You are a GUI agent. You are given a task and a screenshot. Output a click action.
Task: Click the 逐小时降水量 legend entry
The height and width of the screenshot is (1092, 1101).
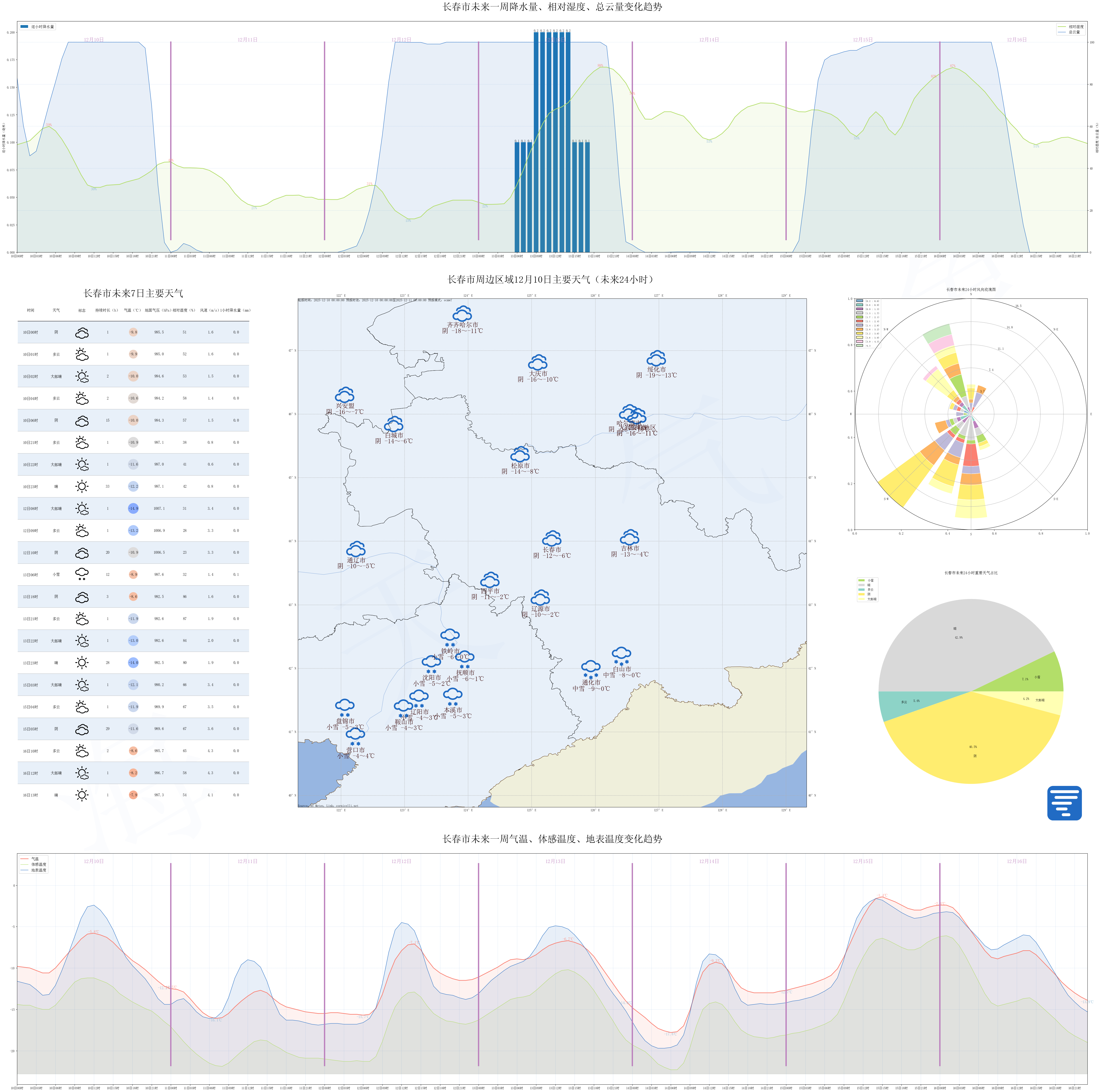click(38, 27)
